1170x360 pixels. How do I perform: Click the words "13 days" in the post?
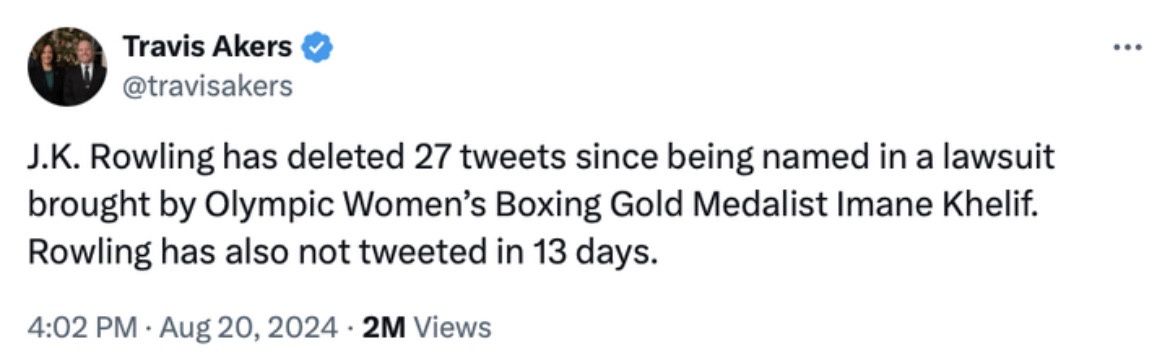(595, 254)
